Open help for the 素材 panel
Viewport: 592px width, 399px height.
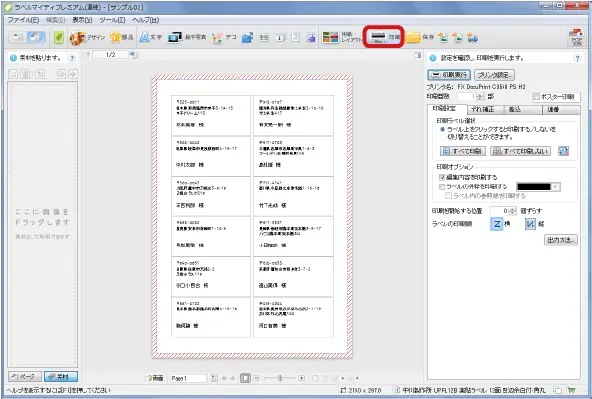71,58
